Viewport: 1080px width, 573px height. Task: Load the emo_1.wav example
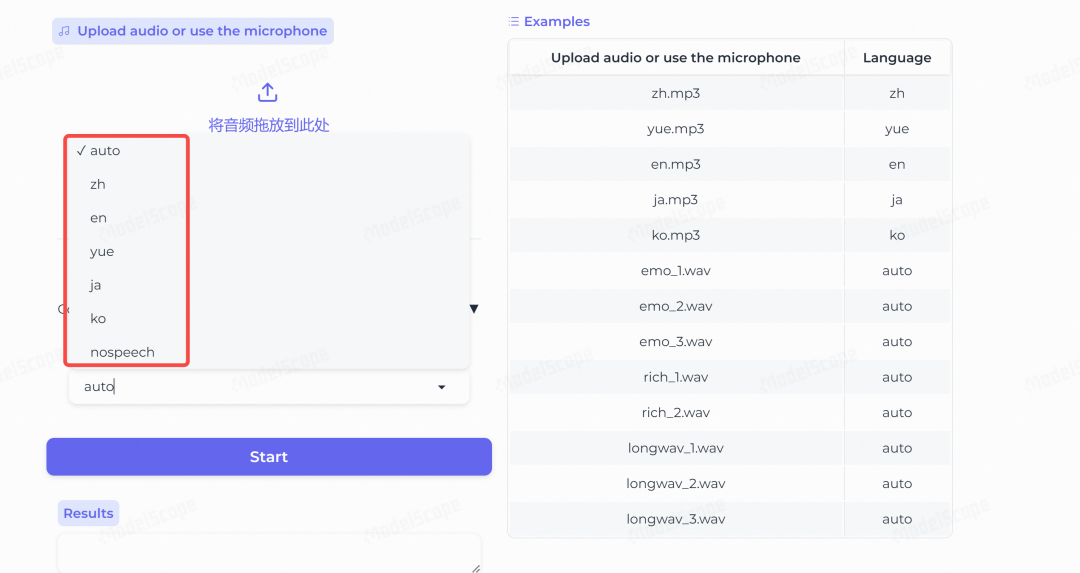pos(729,271)
